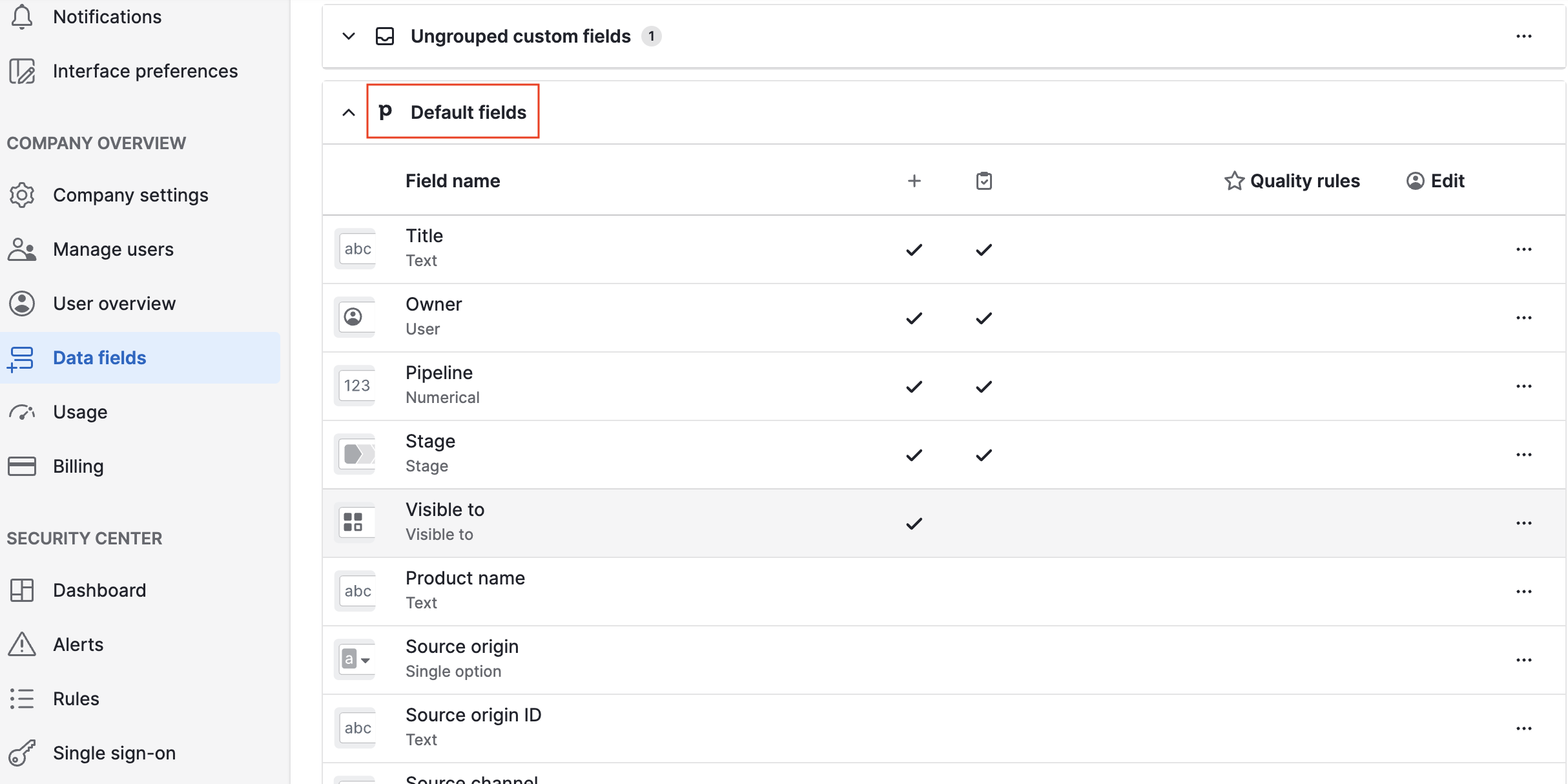Screen dimensions: 1568x784
Task: Toggle Owner's add-view checkmark
Action: tap(914, 318)
